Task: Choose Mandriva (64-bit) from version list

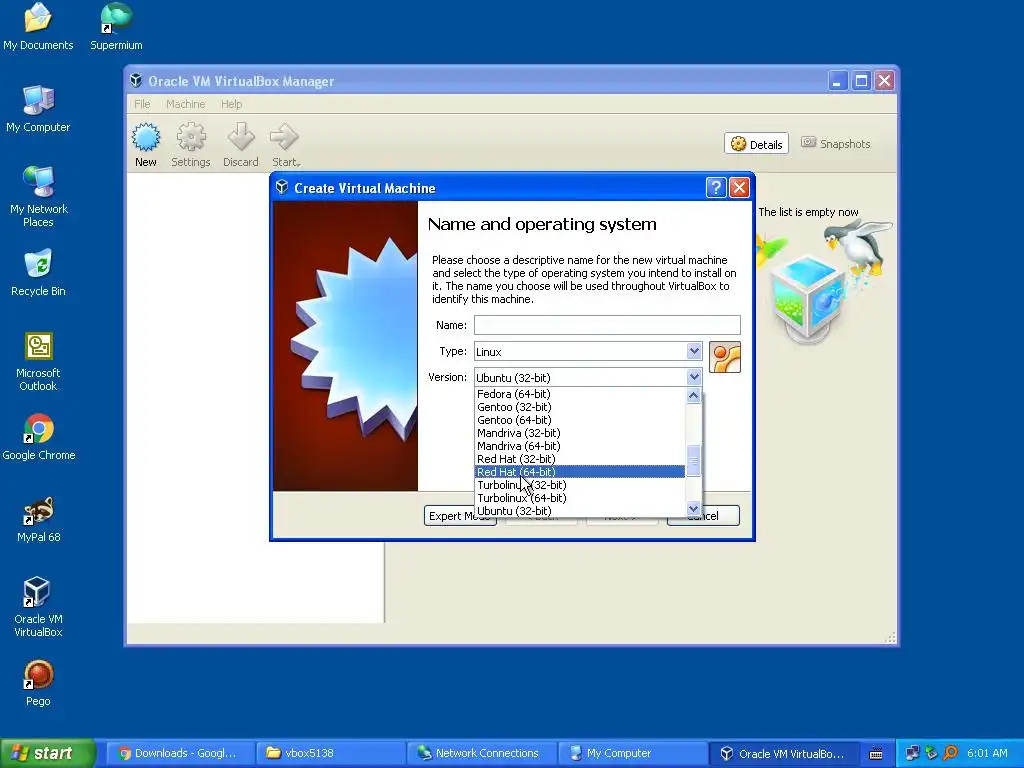Action: click(x=579, y=446)
